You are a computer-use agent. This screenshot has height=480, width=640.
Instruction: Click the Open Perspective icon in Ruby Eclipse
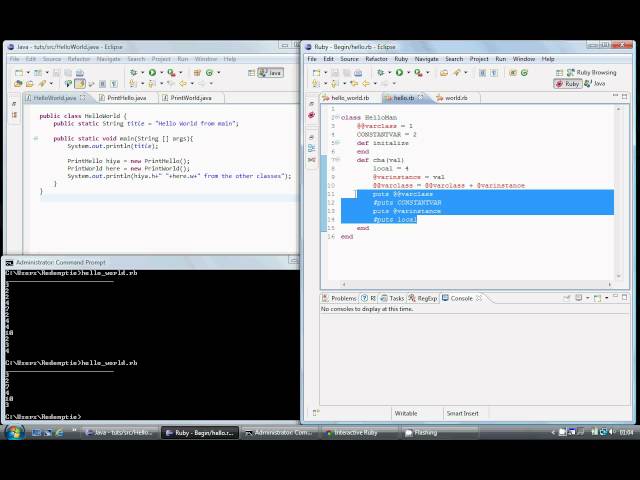point(559,73)
